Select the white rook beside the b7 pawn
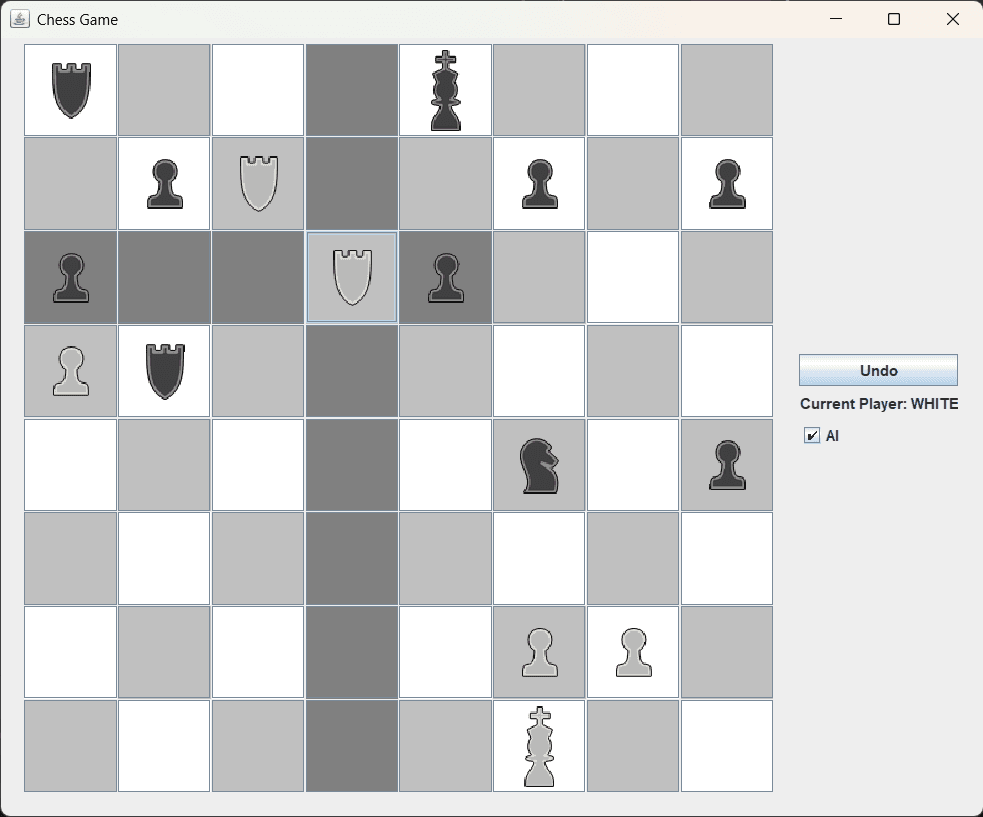Image resolution: width=983 pixels, height=817 pixels. [x=258, y=183]
